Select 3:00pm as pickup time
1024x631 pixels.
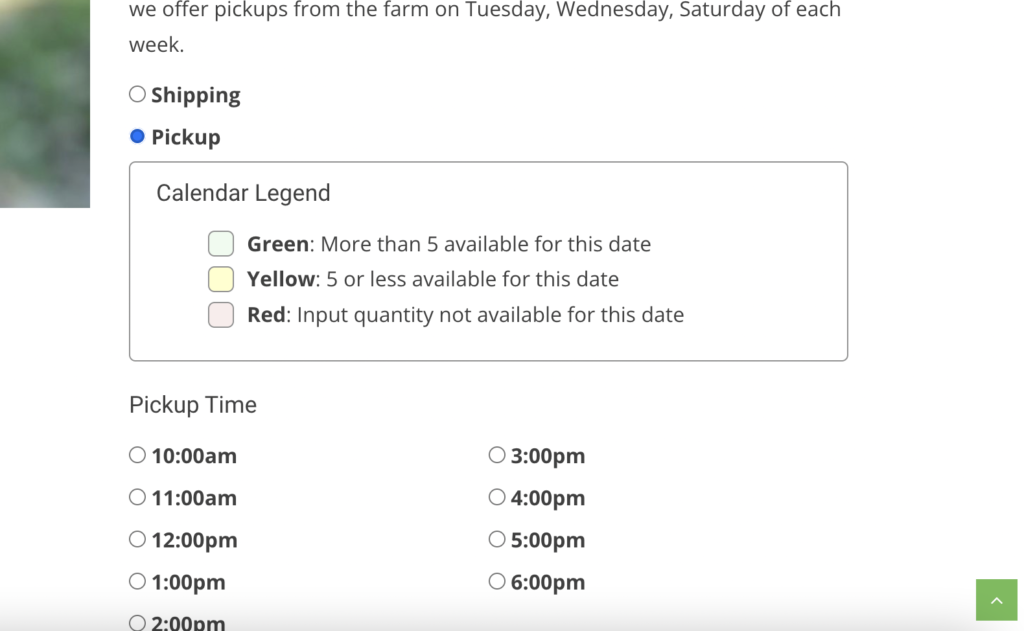[x=497, y=456]
